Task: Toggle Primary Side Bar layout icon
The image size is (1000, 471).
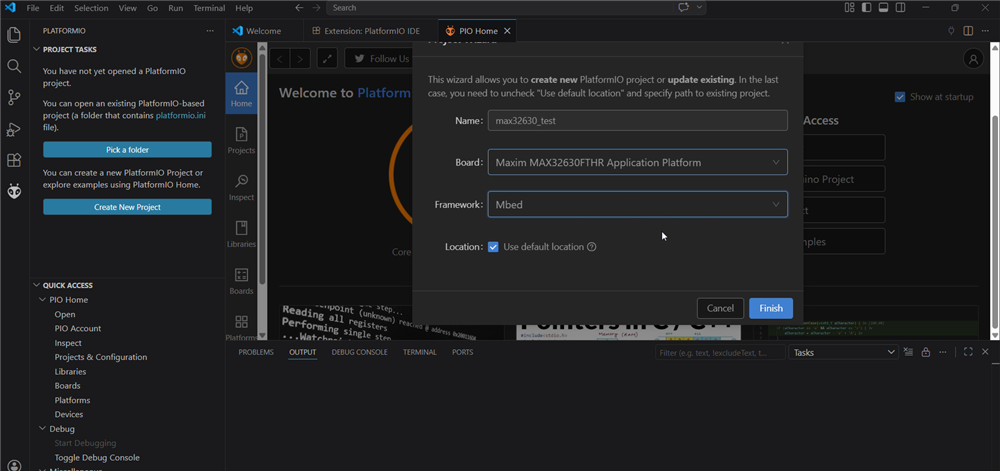Action: pyautogui.click(x=867, y=8)
